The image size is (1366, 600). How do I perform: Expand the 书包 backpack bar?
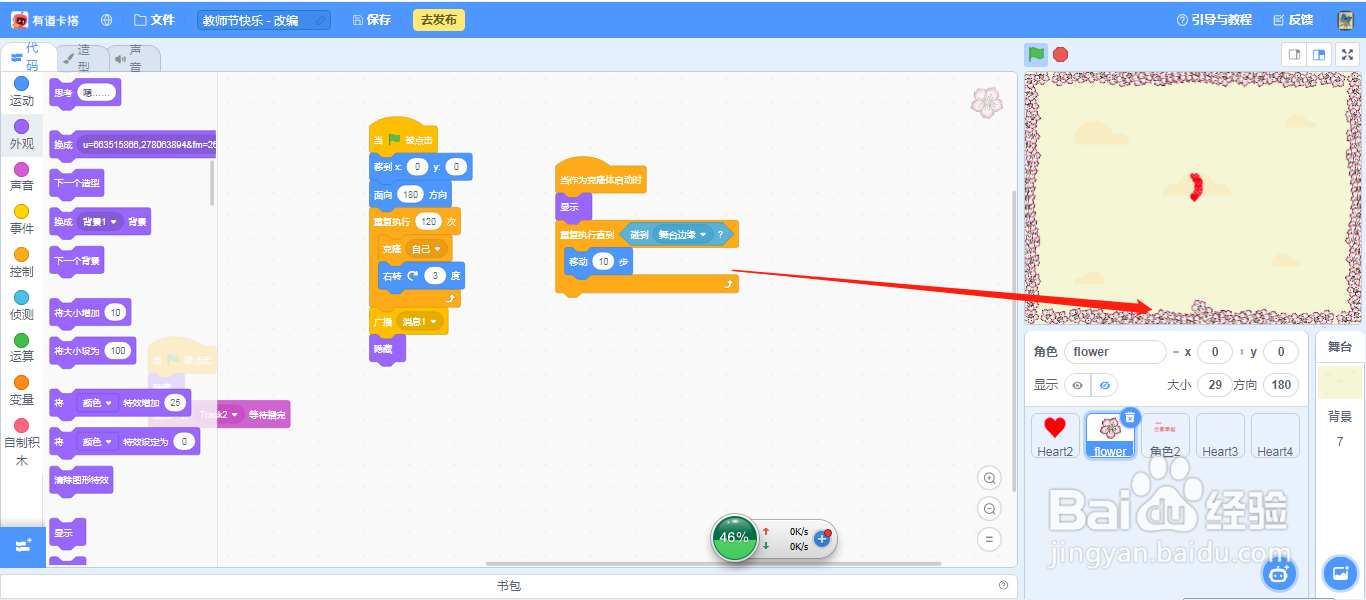click(508, 586)
